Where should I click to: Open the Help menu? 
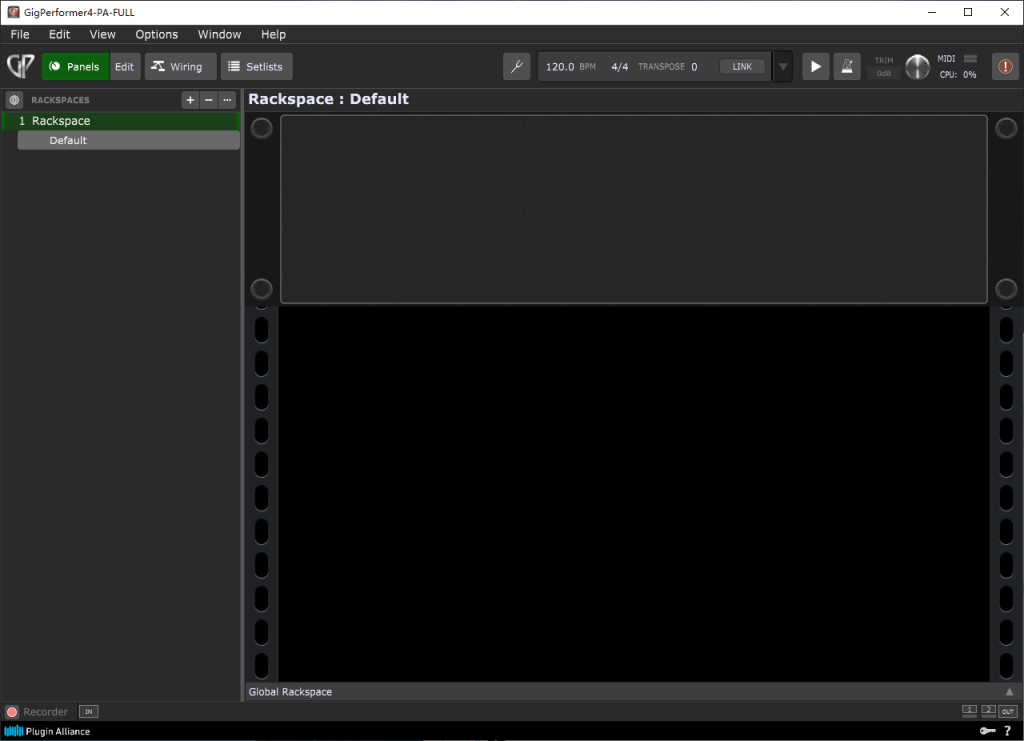click(x=274, y=35)
